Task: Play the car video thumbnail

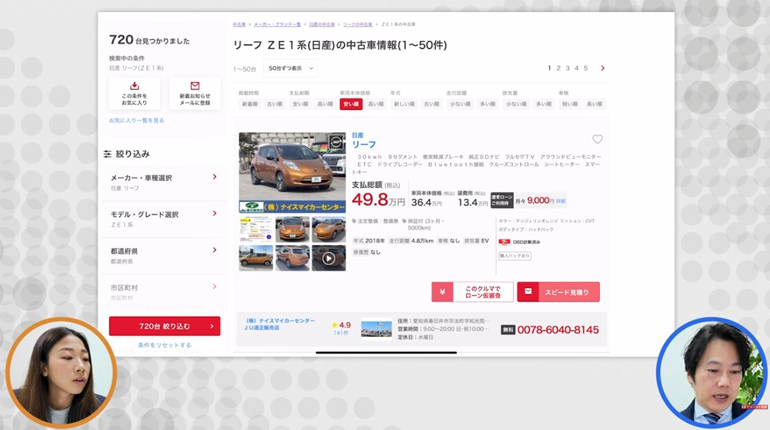Action: pyautogui.click(x=328, y=258)
